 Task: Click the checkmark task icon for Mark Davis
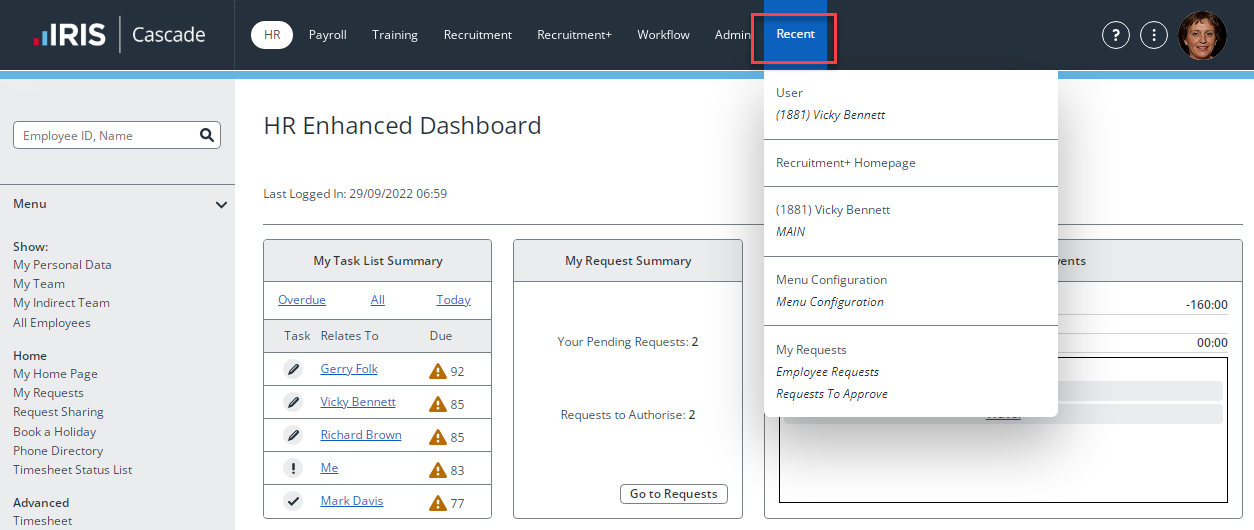(293, 501)
